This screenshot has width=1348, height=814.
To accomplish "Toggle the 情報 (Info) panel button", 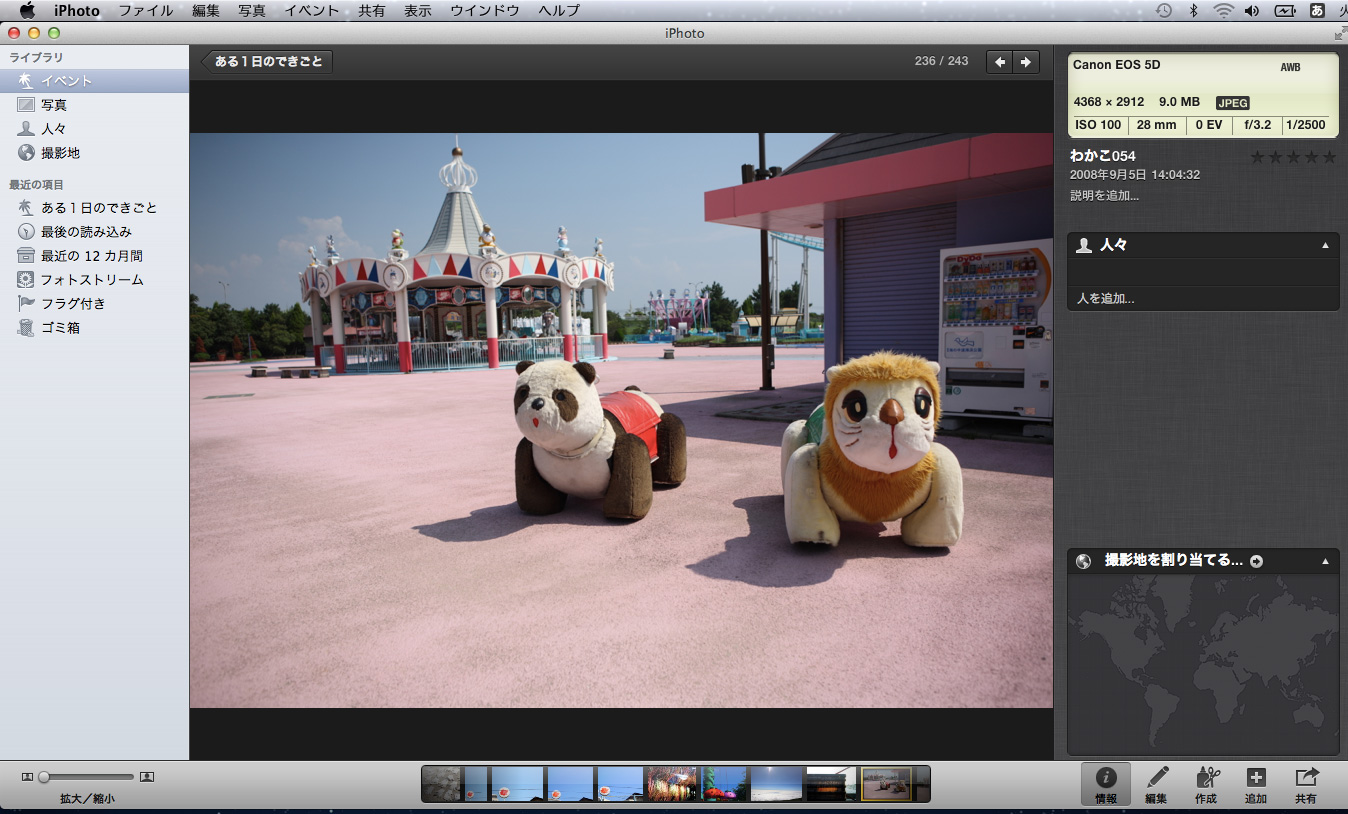I will click(x=1106, y=784).
